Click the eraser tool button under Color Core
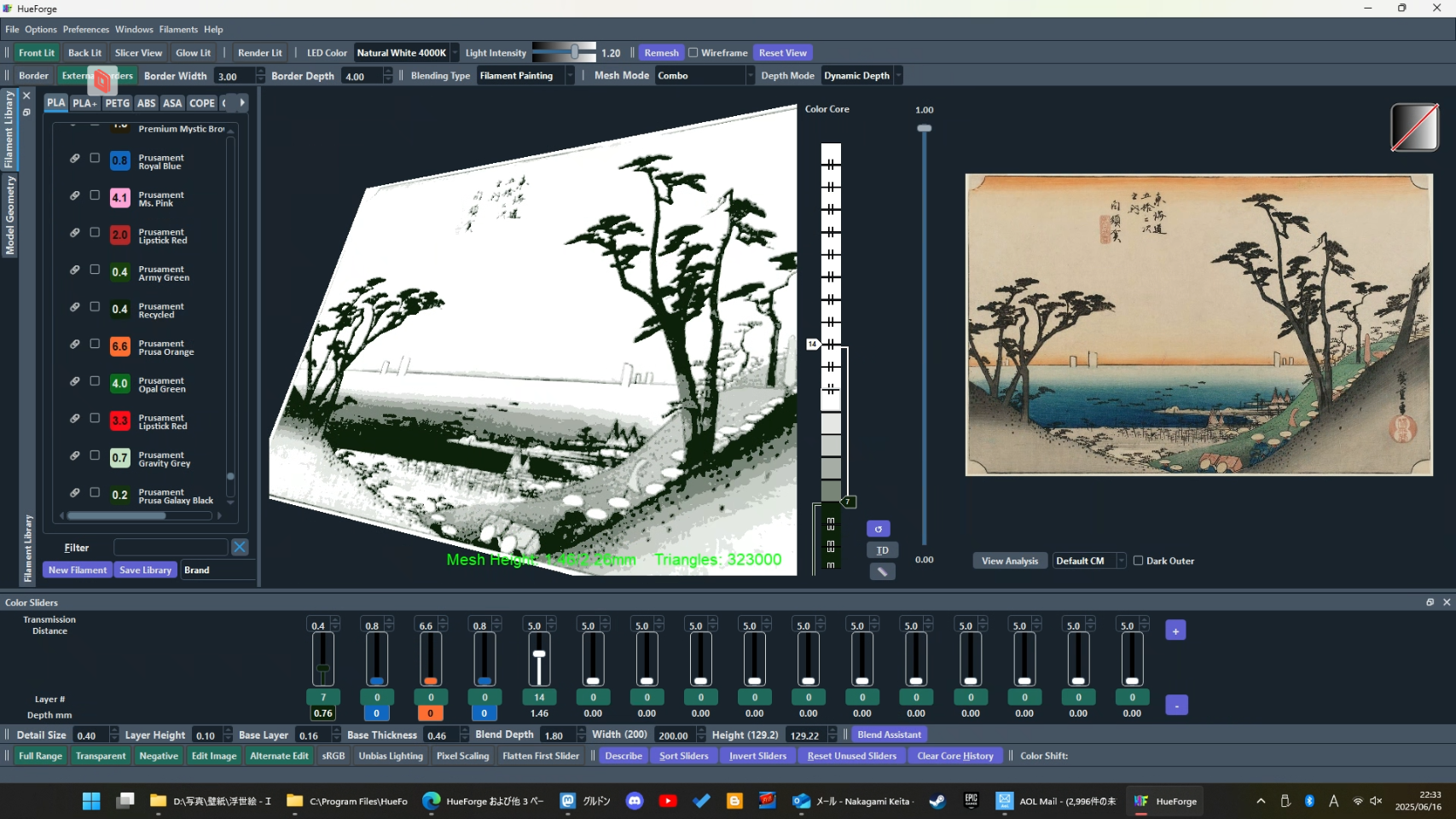The height and width of the screenshot is (819, 1456). pyautogui.click(x=883, y=572)
